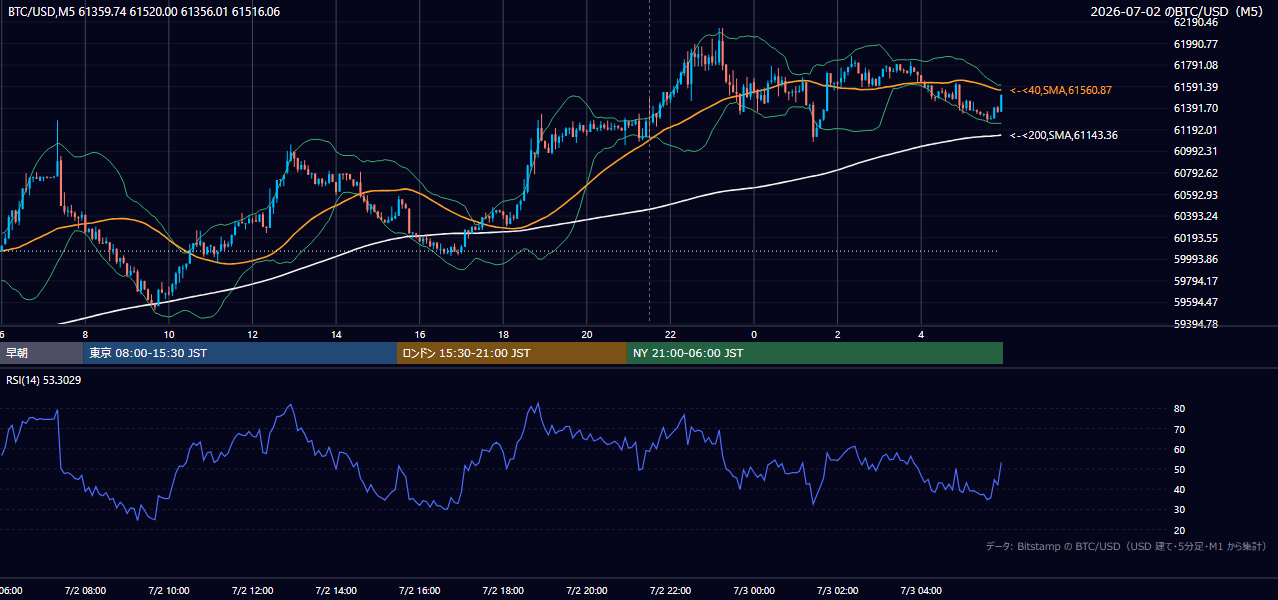The height and width of the screenshot is (600, 1278).
Task: Select hour label 16 under price chart
Action: pyautogui.click(x=420, y=334)
